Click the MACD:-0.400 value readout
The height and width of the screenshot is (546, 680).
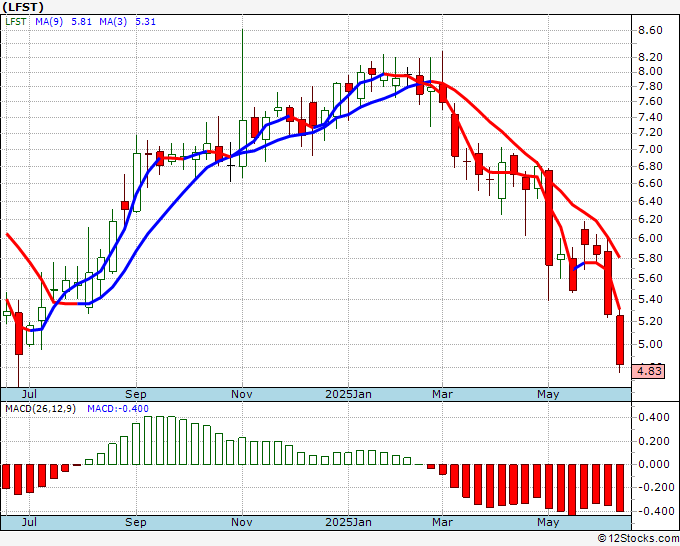118,409
